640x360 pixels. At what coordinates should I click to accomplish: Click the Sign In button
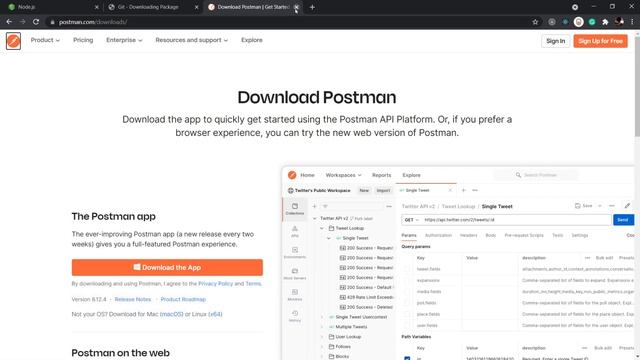coord(556,41)
